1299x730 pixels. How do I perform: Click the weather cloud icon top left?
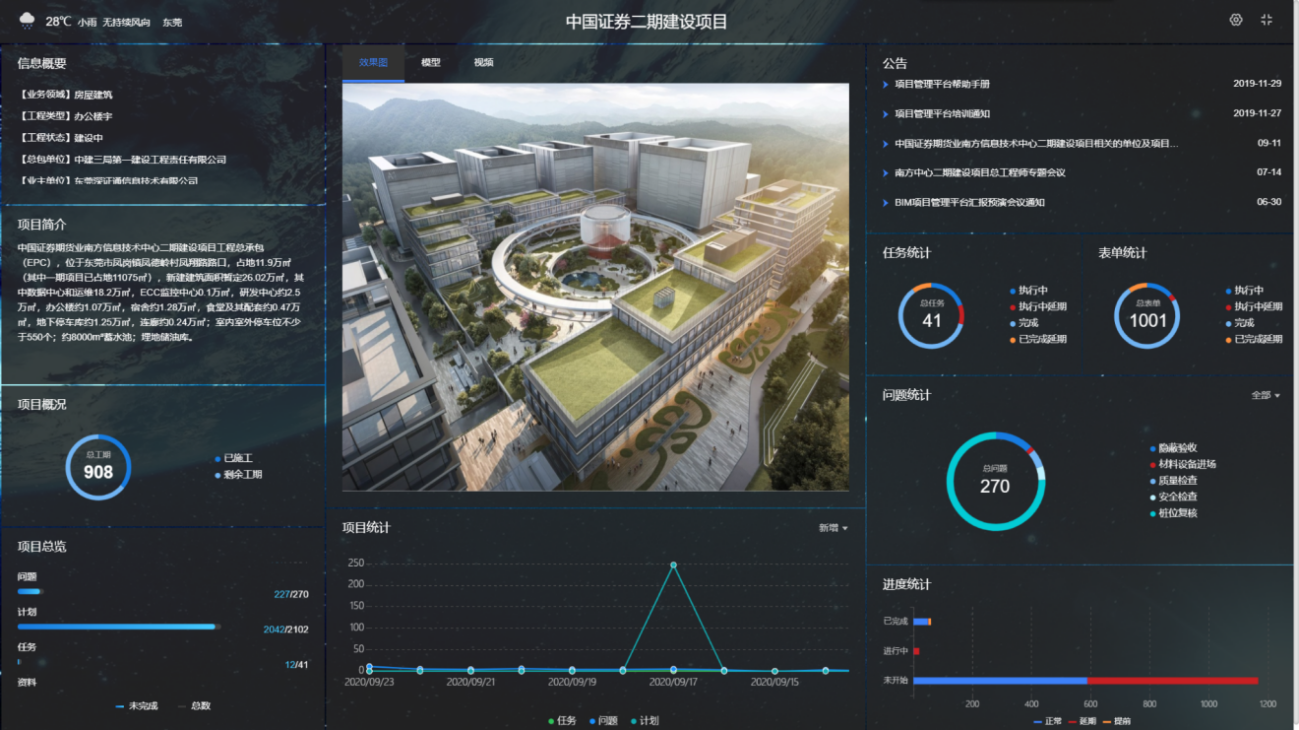click(26, 18)
